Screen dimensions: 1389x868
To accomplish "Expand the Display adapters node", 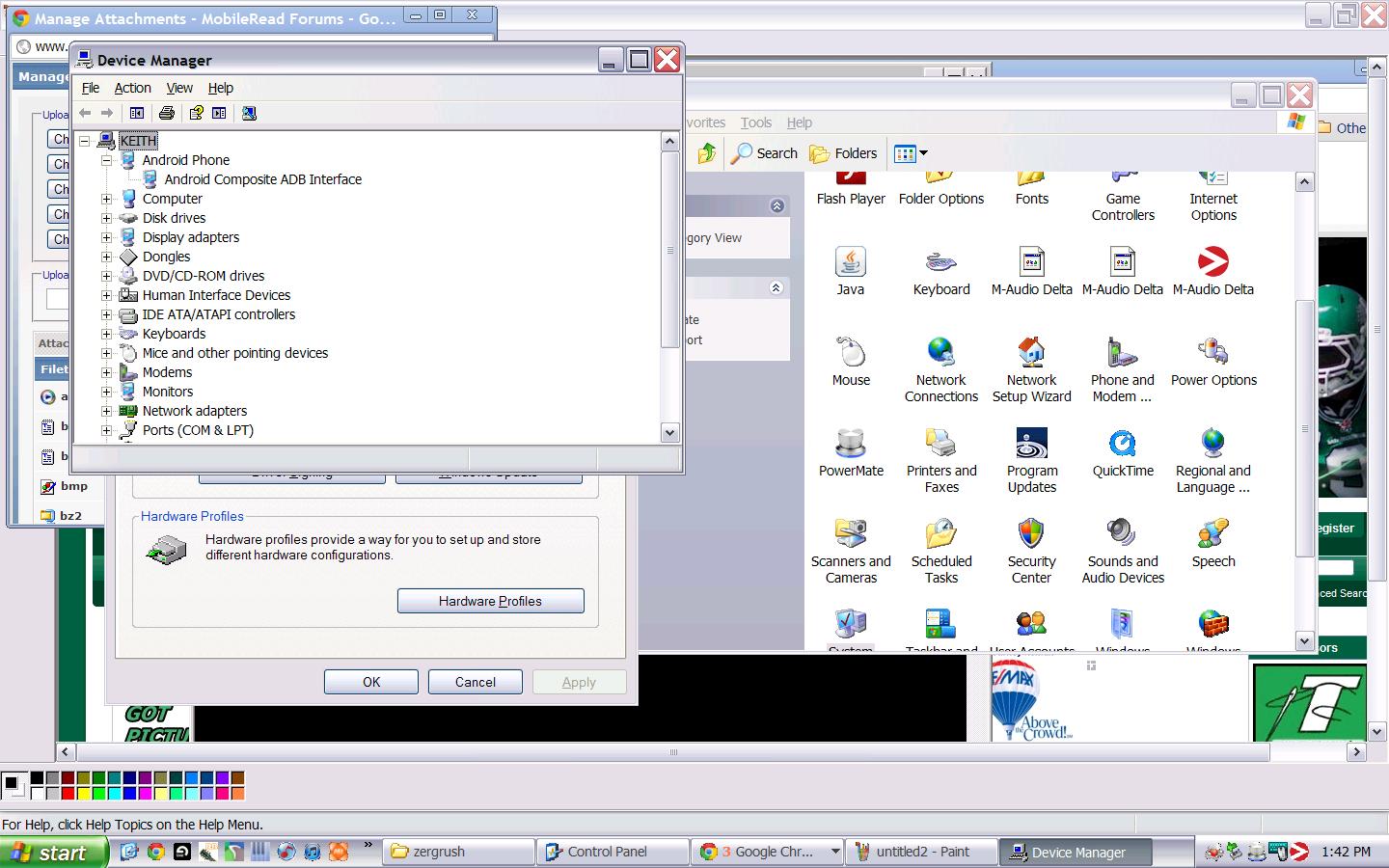I will (x=107, y=237).
